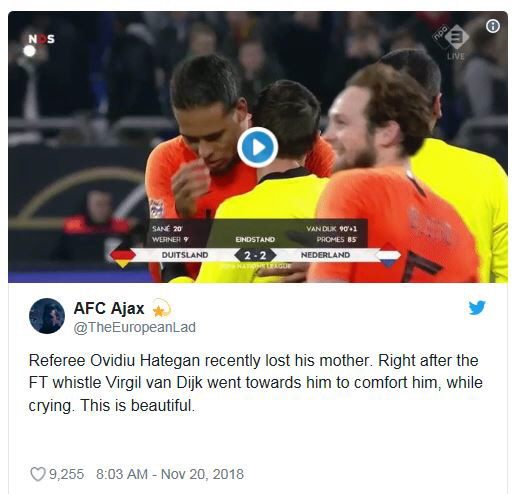Click the video thumbnail image area
The width and height of the screenshot is (531, 494).
pyautogui.click(x=258, y=147)
